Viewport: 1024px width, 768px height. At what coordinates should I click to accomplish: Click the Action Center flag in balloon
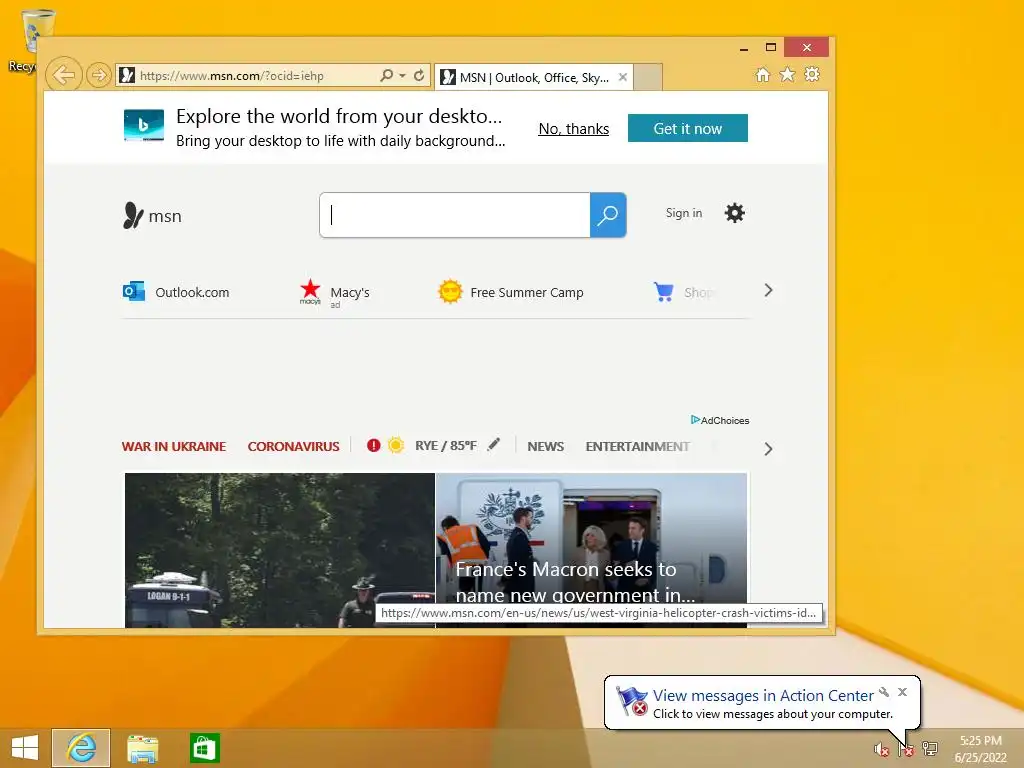(632, 702)
